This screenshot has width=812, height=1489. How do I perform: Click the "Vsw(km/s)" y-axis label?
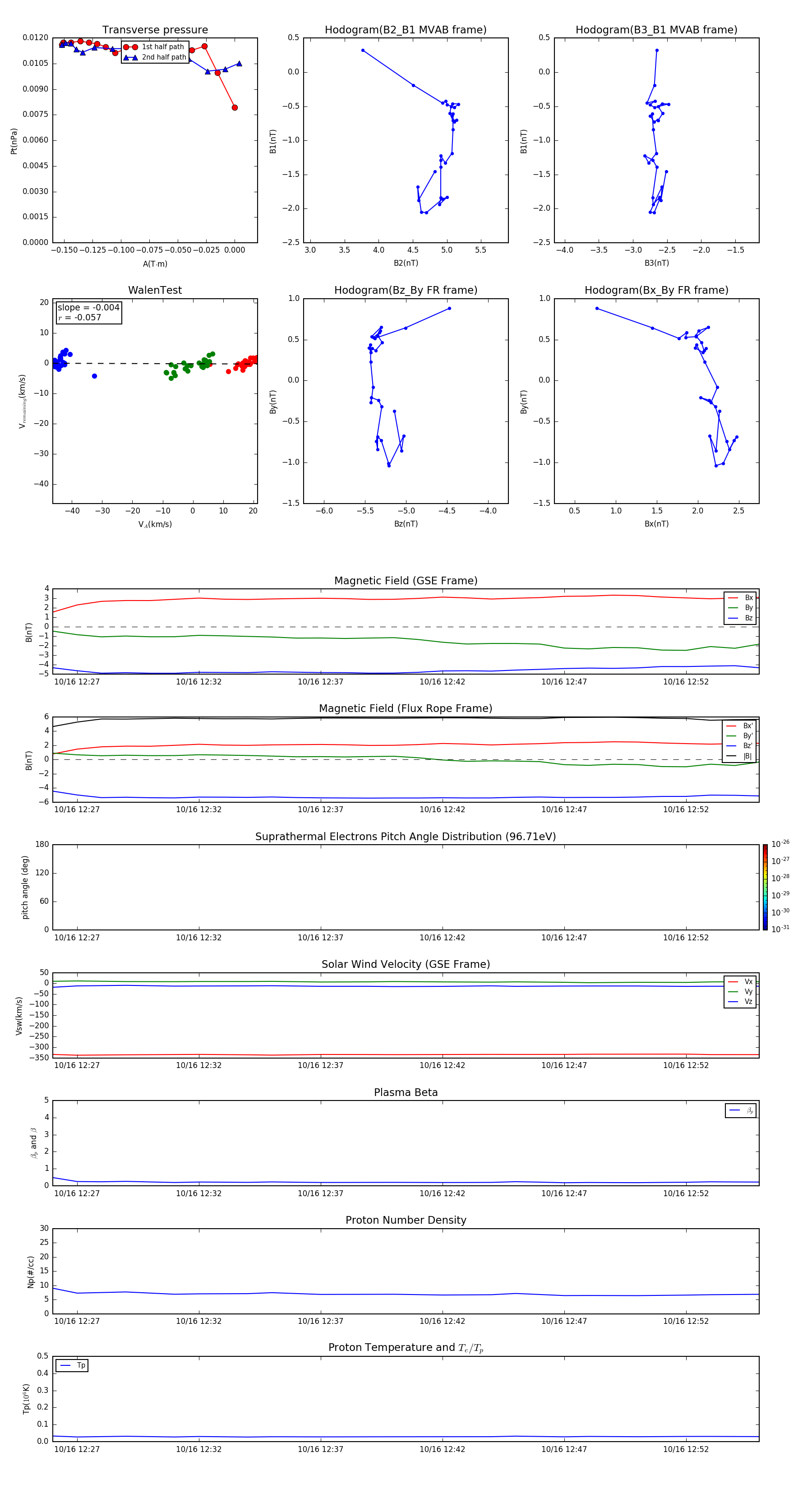tap(19, 1016)
